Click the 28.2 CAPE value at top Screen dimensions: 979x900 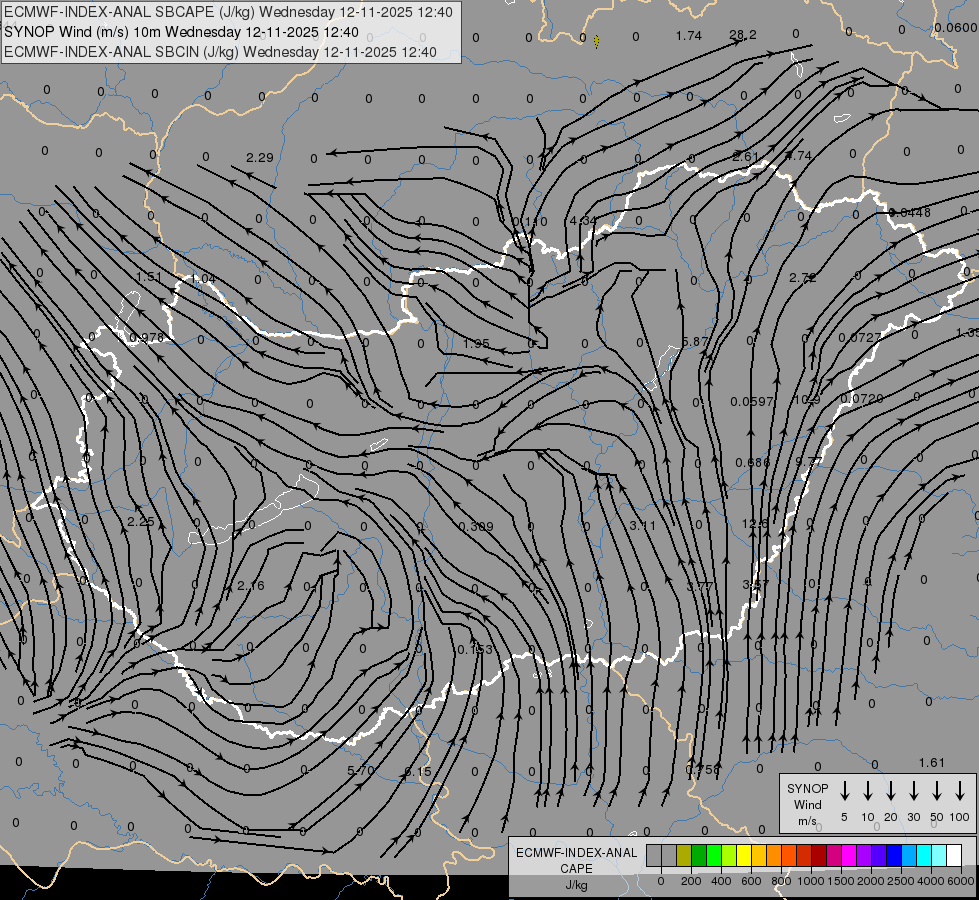743,34
